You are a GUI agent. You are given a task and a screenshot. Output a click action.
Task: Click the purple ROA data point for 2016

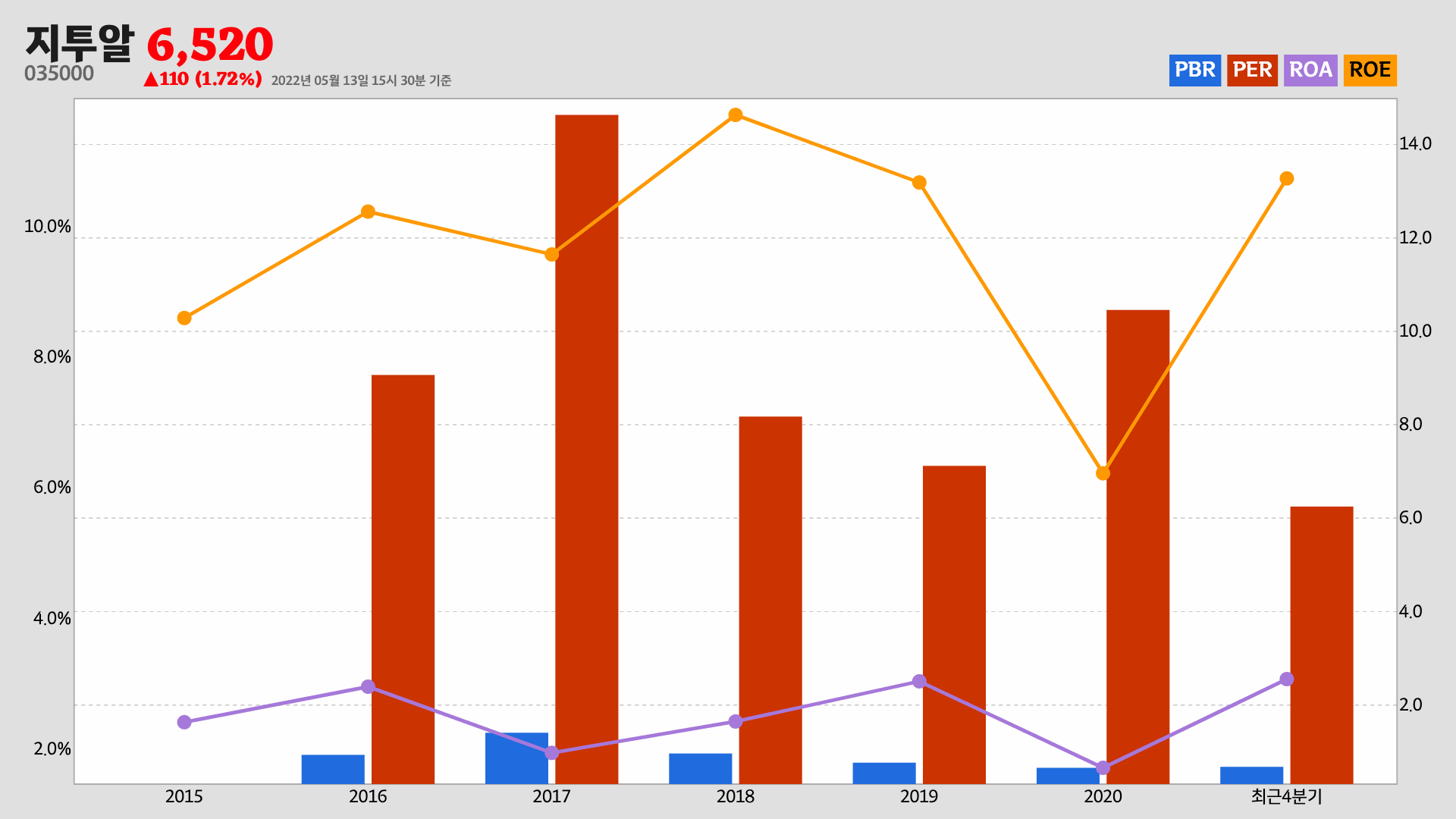click(x=368, y=686)
